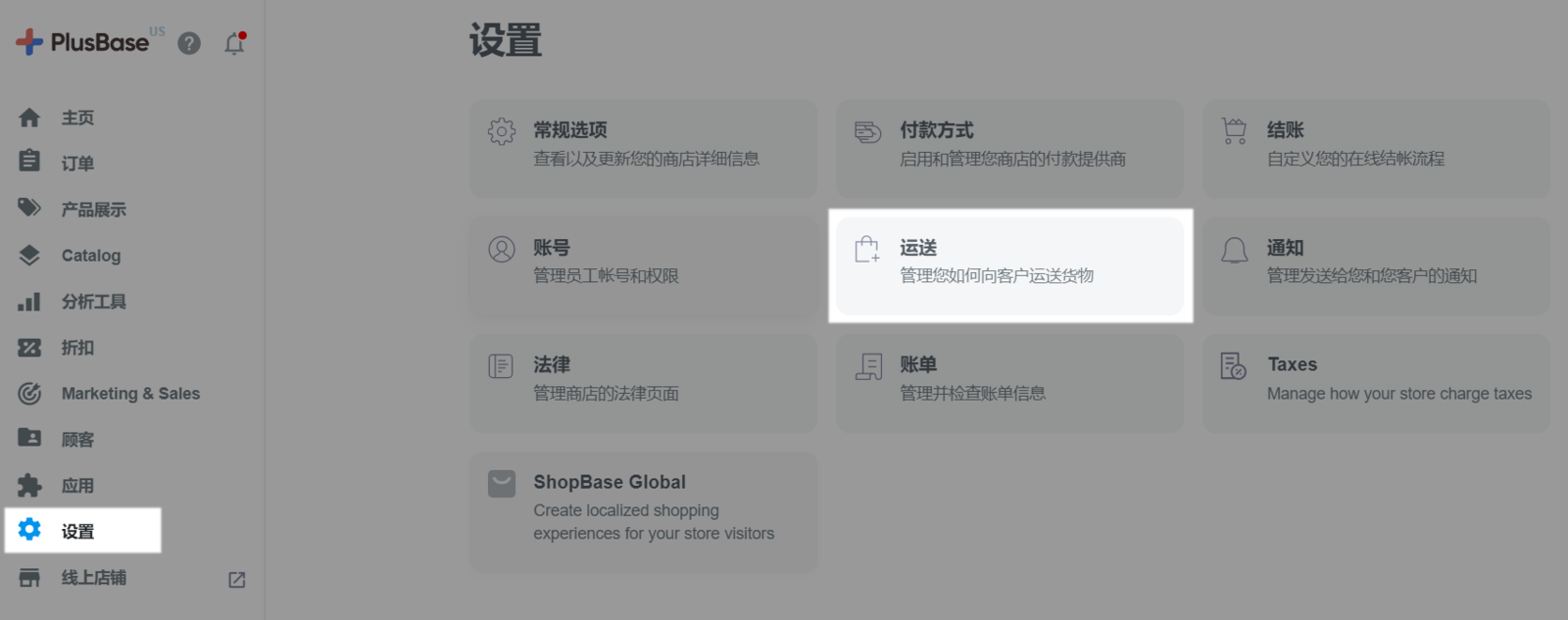Open 产品展示 in the sidebar
The width and height of the screenshot is (1568, 620).
pyautogui.click(x=94, y=210)
